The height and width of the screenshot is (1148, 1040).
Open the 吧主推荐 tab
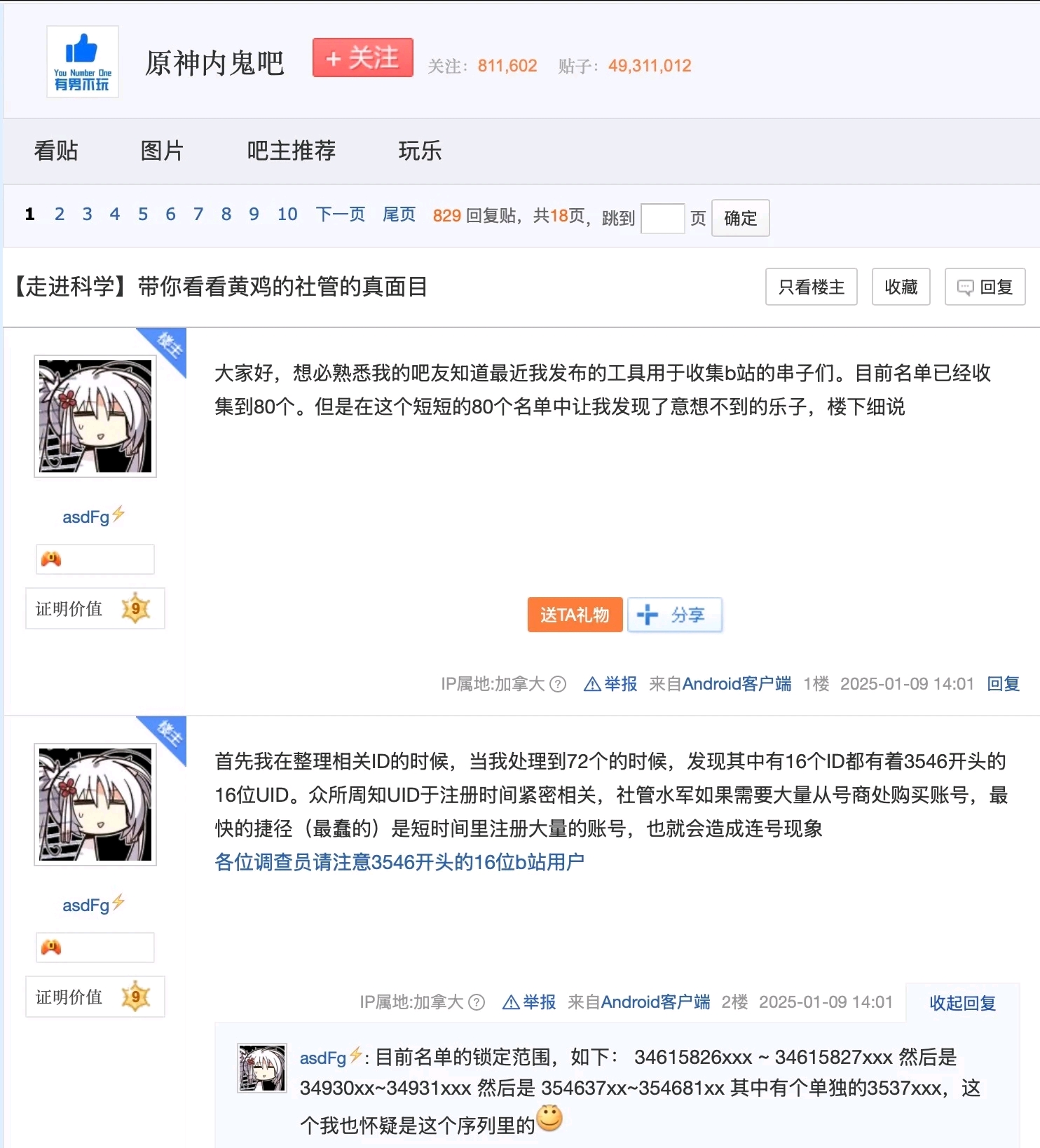(291, 151)
